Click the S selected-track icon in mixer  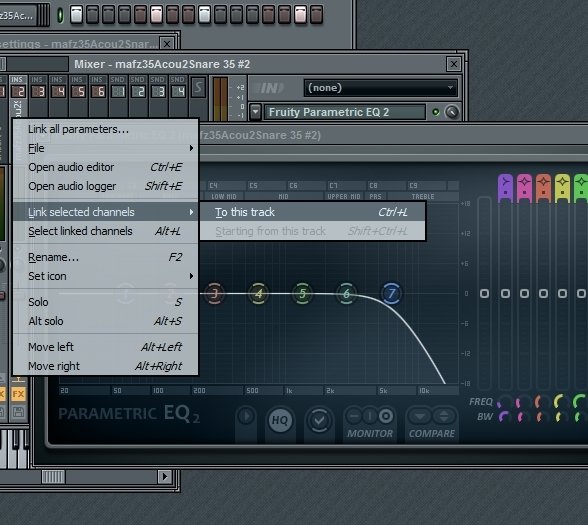[x=198, y=88]
